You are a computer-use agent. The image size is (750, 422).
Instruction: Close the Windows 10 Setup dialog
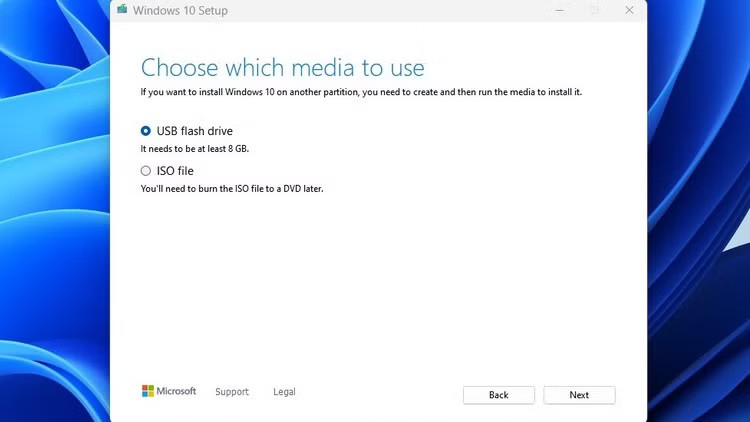[x=629, y=10]
